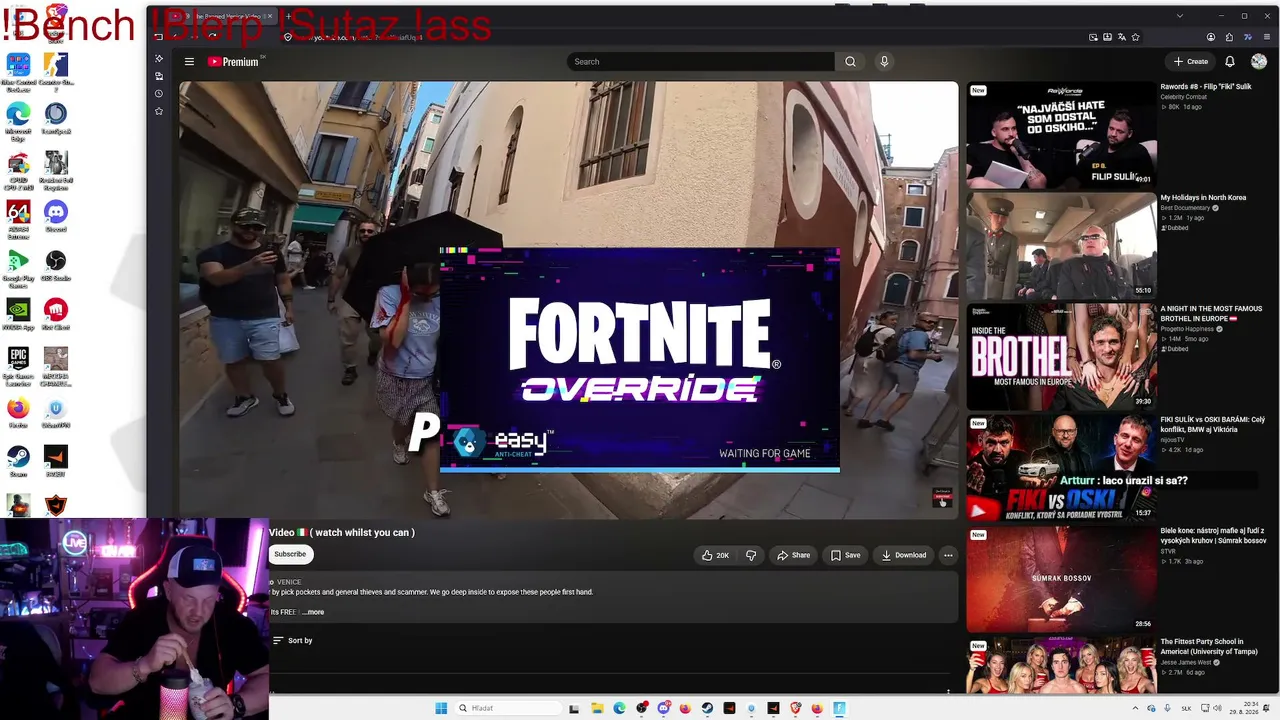Expand the description with ...more
The width and height of the screenshot is (1280, 720).
pos(313,612)
